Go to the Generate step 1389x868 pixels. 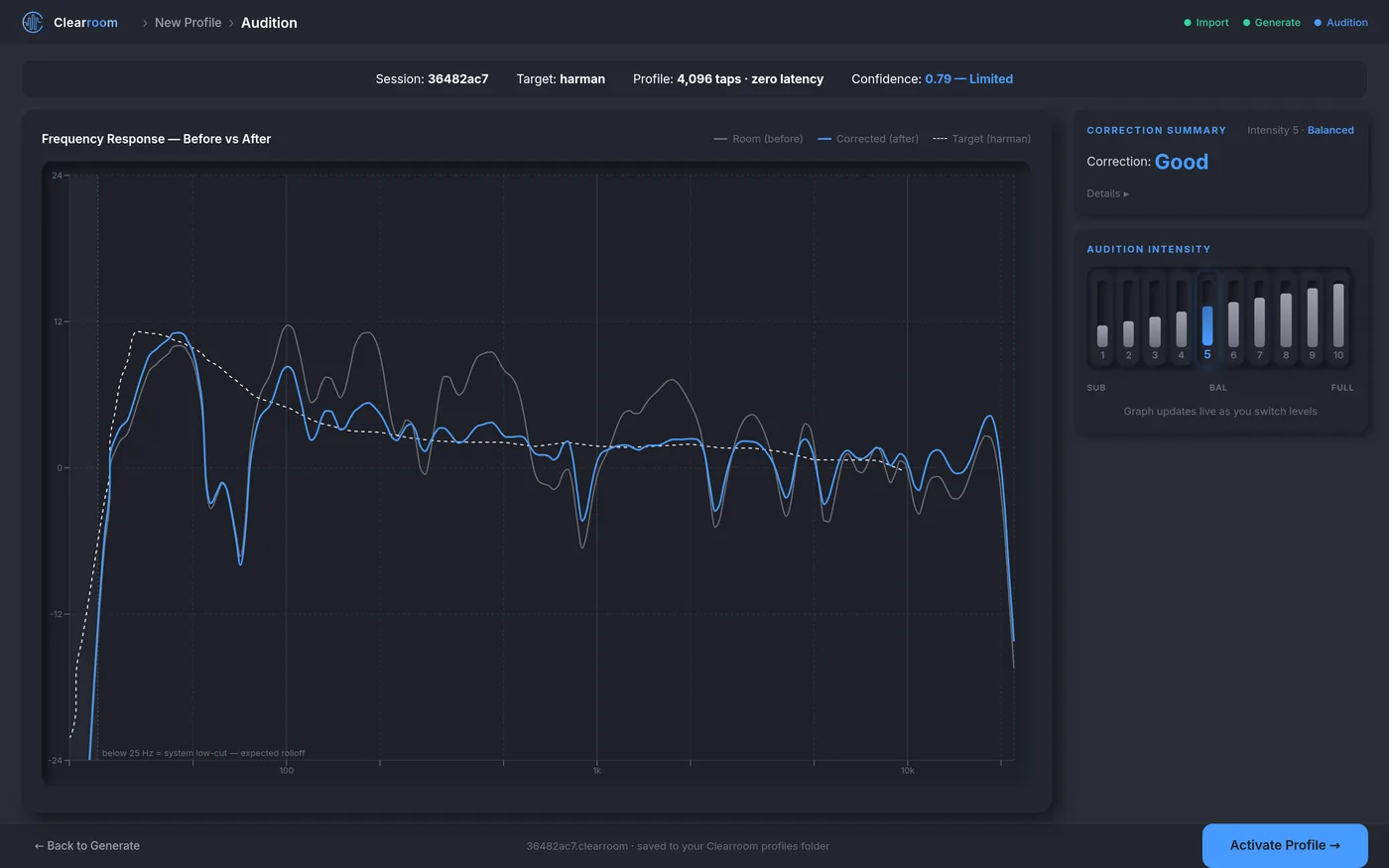click(x=1272, y=23)
